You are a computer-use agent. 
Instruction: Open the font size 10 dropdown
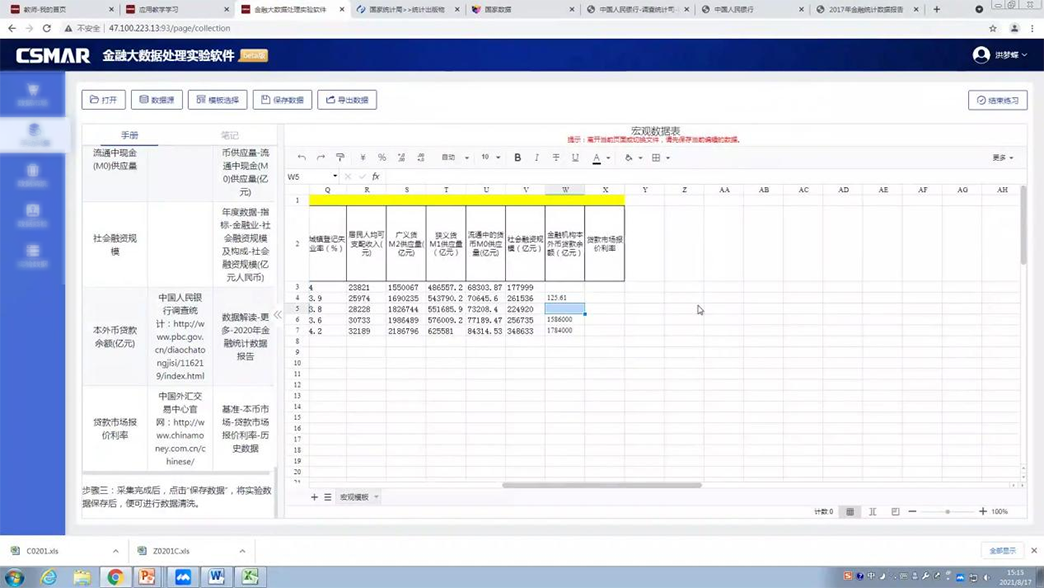[490, 157]
